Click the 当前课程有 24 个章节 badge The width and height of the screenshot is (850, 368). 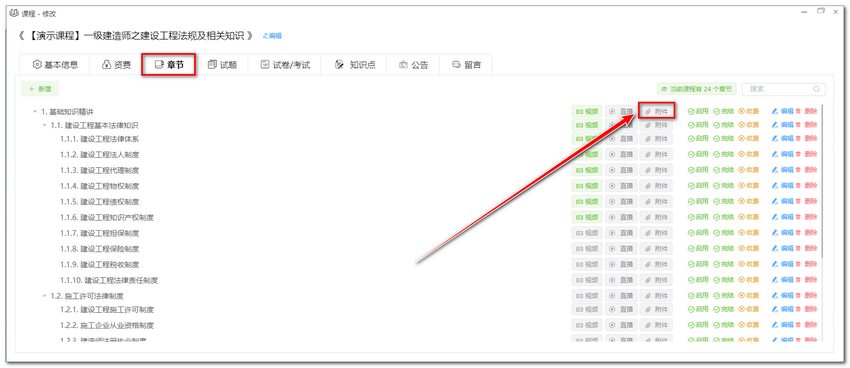click(x=696, y=89)
